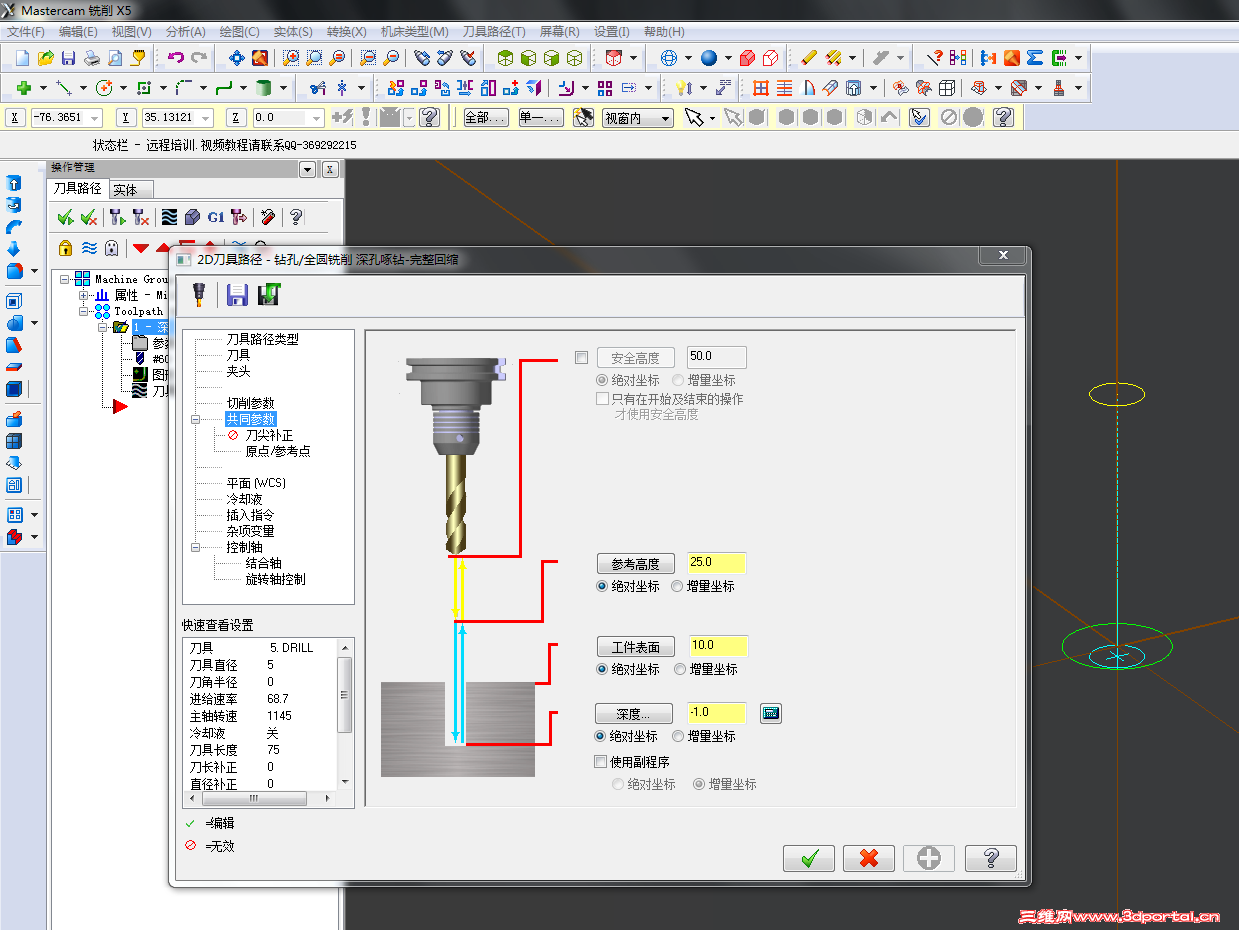Open the 视窗内 selection mode dropdown
This screenshot has width=1239, height=930.
click(x=665, y=118)
